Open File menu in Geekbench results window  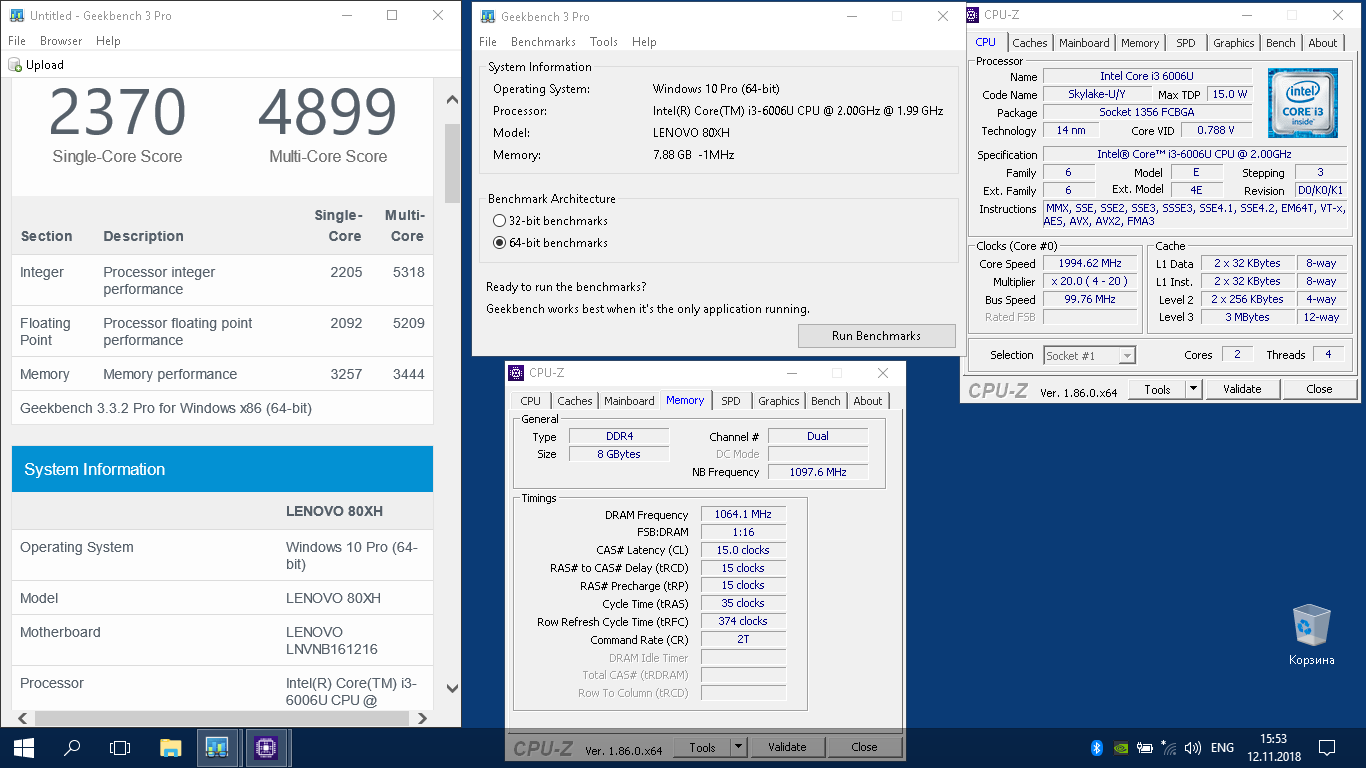pos(17,41)
